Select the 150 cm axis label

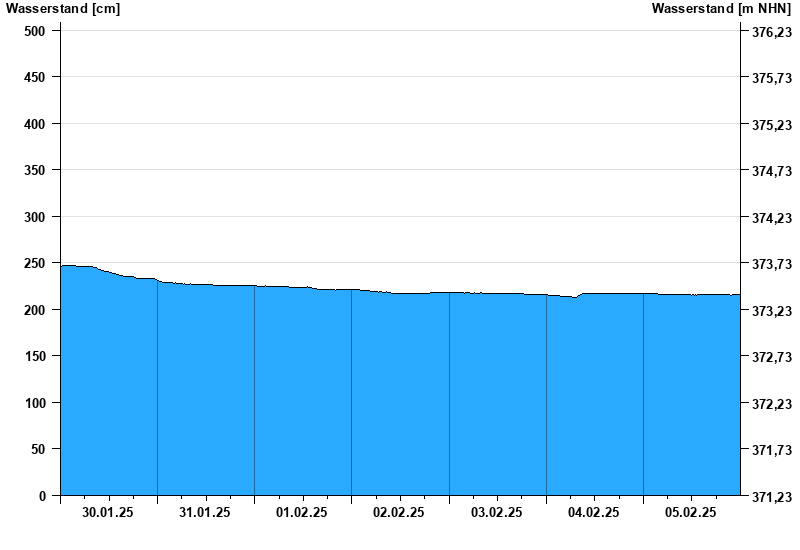(x=35, y=356)
